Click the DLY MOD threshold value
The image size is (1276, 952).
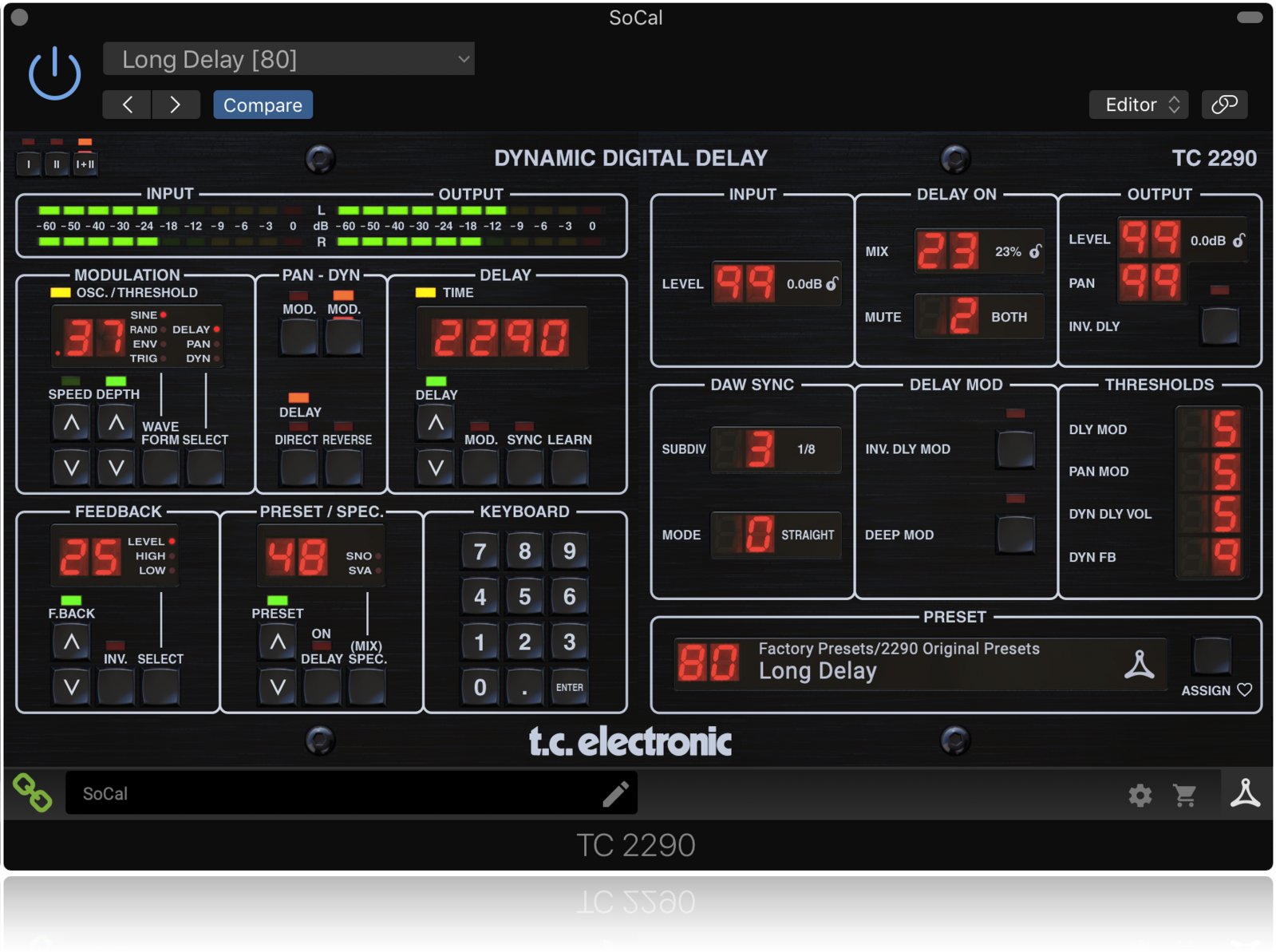pos(1210,429)
